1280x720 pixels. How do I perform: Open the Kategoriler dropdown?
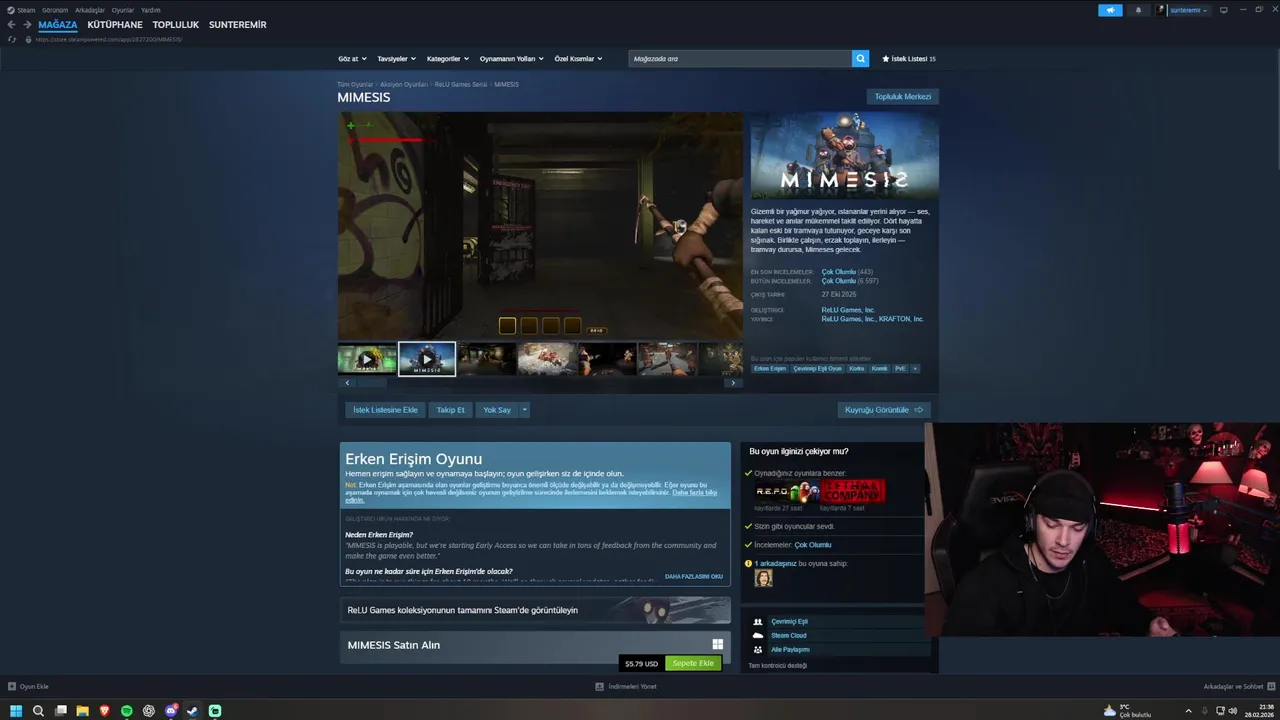(447, 59)
